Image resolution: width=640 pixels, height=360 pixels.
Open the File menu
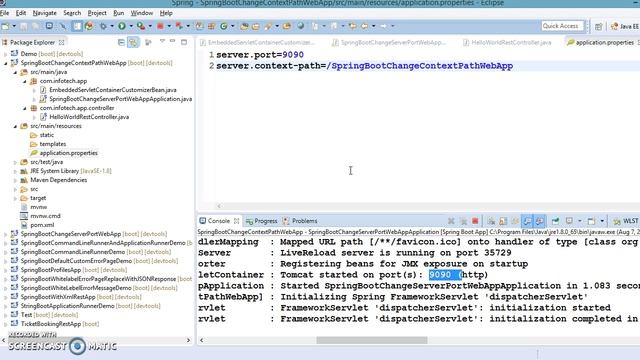(4, 13)
